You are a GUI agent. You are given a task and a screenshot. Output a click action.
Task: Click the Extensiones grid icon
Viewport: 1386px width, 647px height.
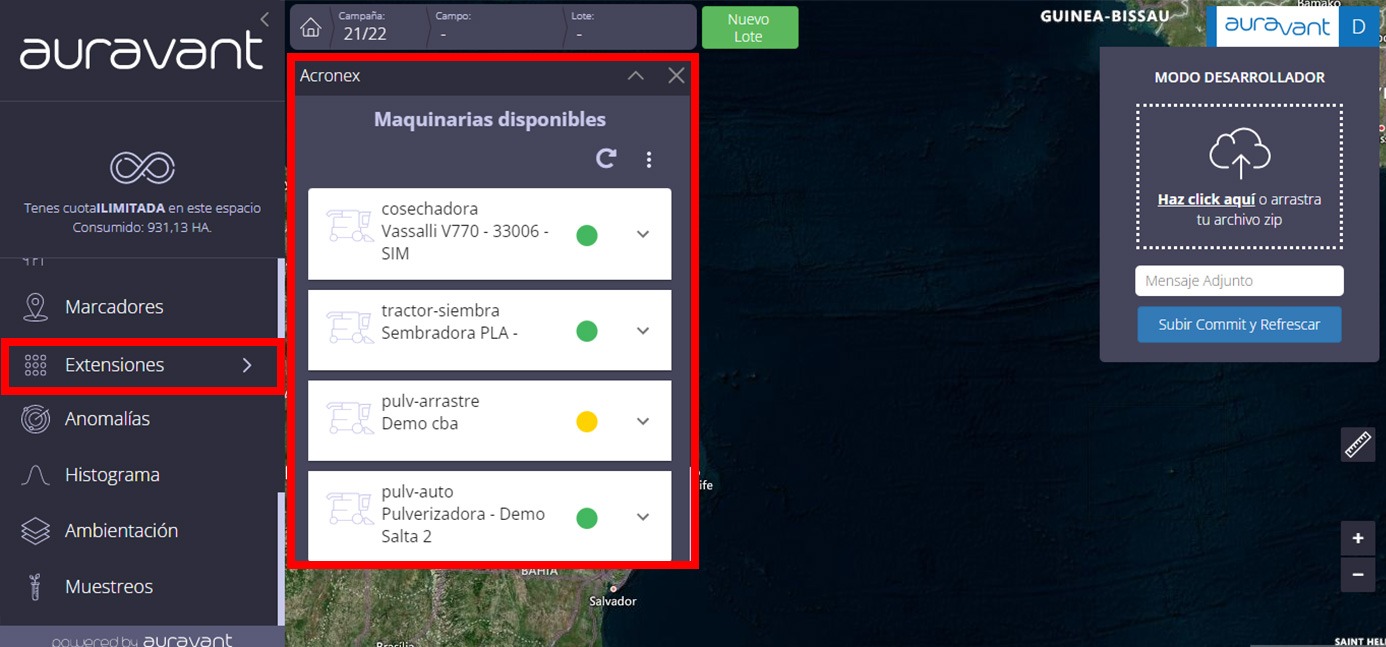coord(36,365)
